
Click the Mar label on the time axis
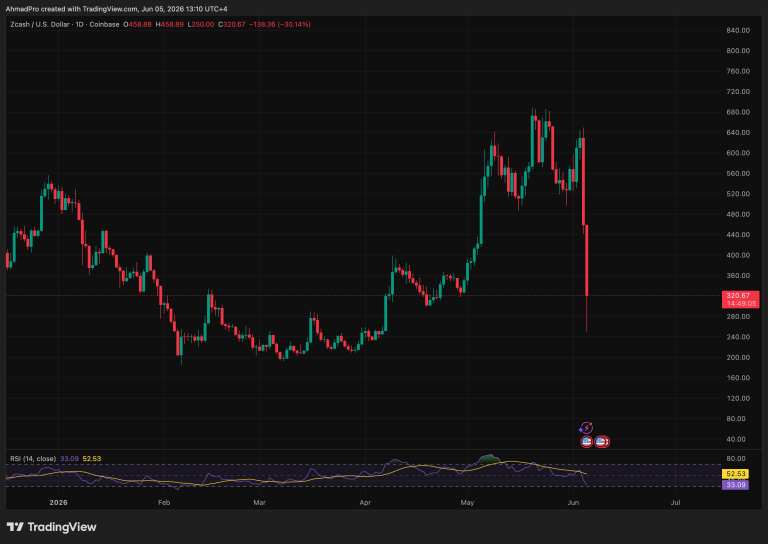(x=259, y=503)
